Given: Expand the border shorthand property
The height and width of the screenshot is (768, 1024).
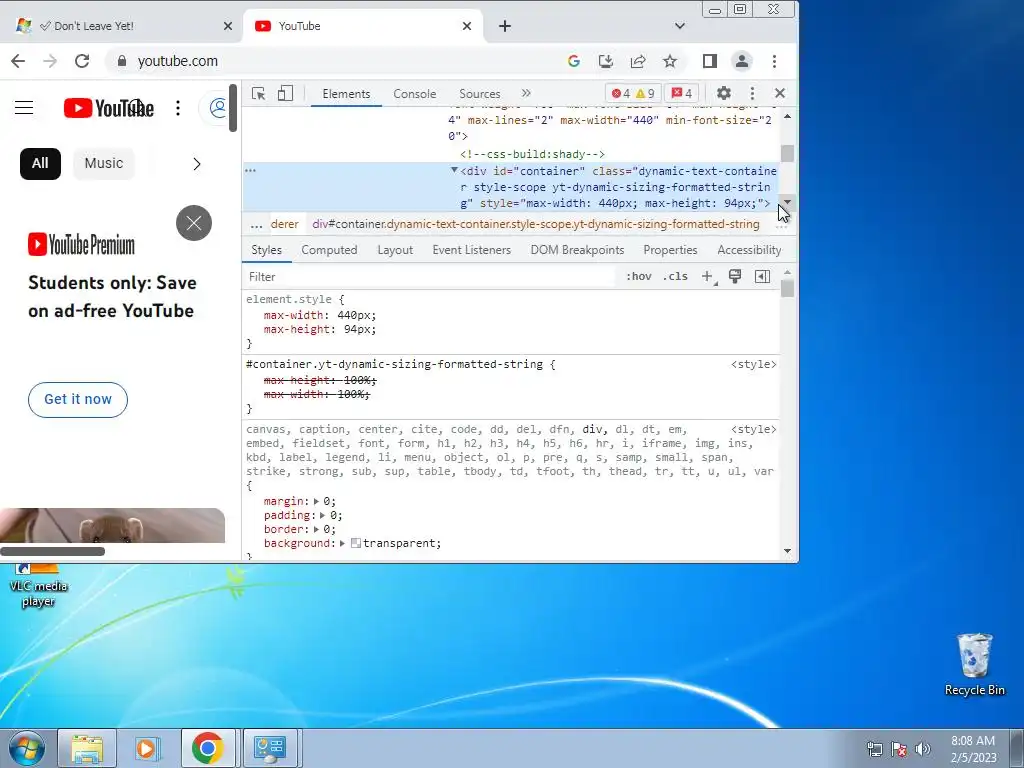Looking at the screenshot, I should tap(316, 530).
